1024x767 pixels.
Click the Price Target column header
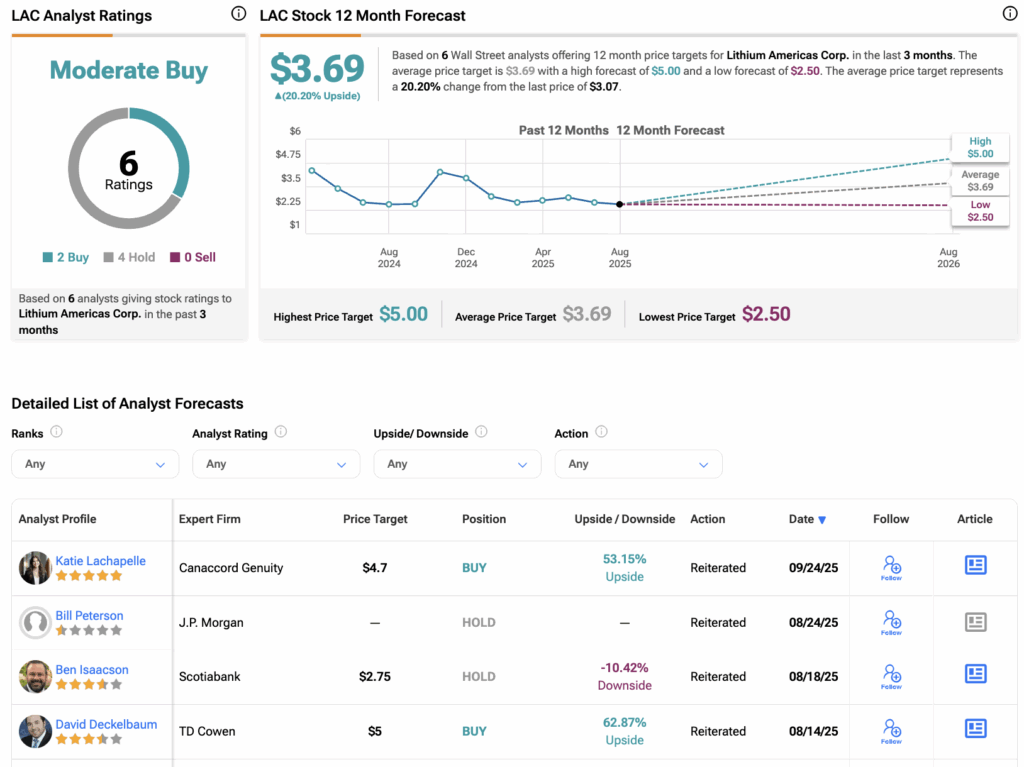pos(376,519)
